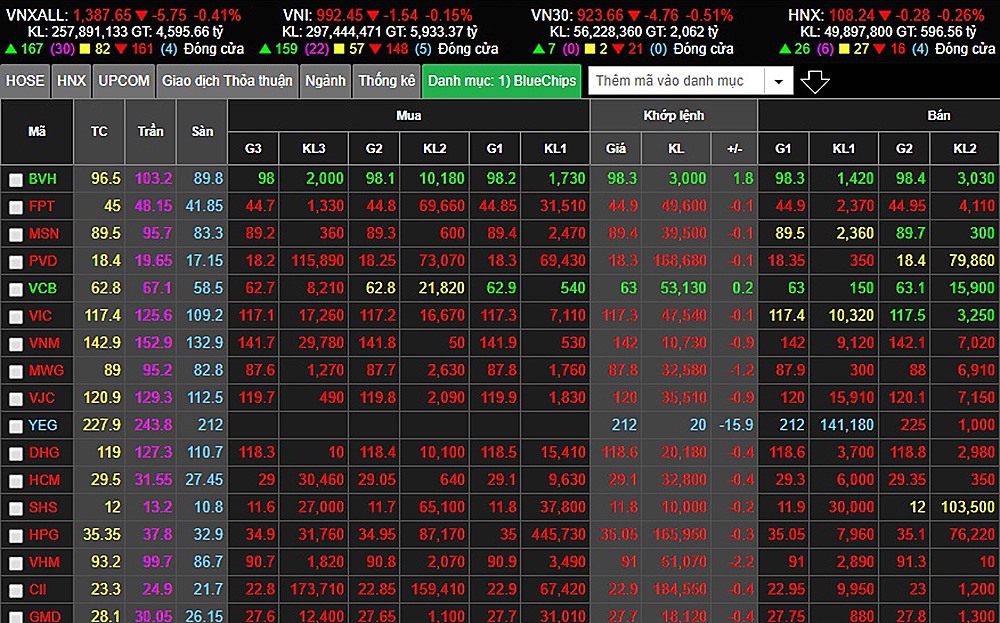Viewport: 1000px width, 623px height.
Task: Open the VCB stock symbol
Action: click(43, 288)
